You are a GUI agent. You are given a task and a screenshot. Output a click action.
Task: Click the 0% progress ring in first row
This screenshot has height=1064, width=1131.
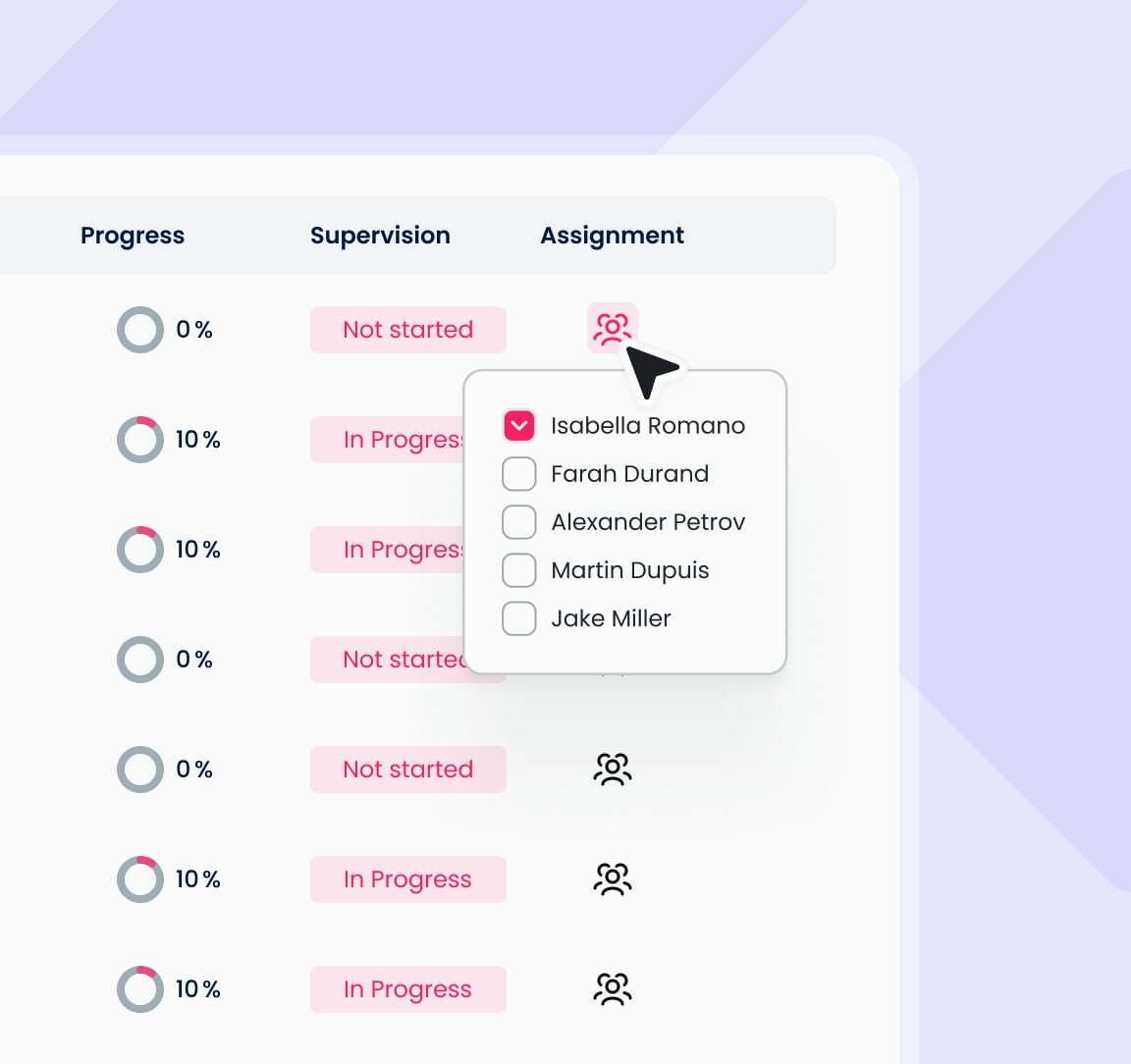[x=140, y=330]
